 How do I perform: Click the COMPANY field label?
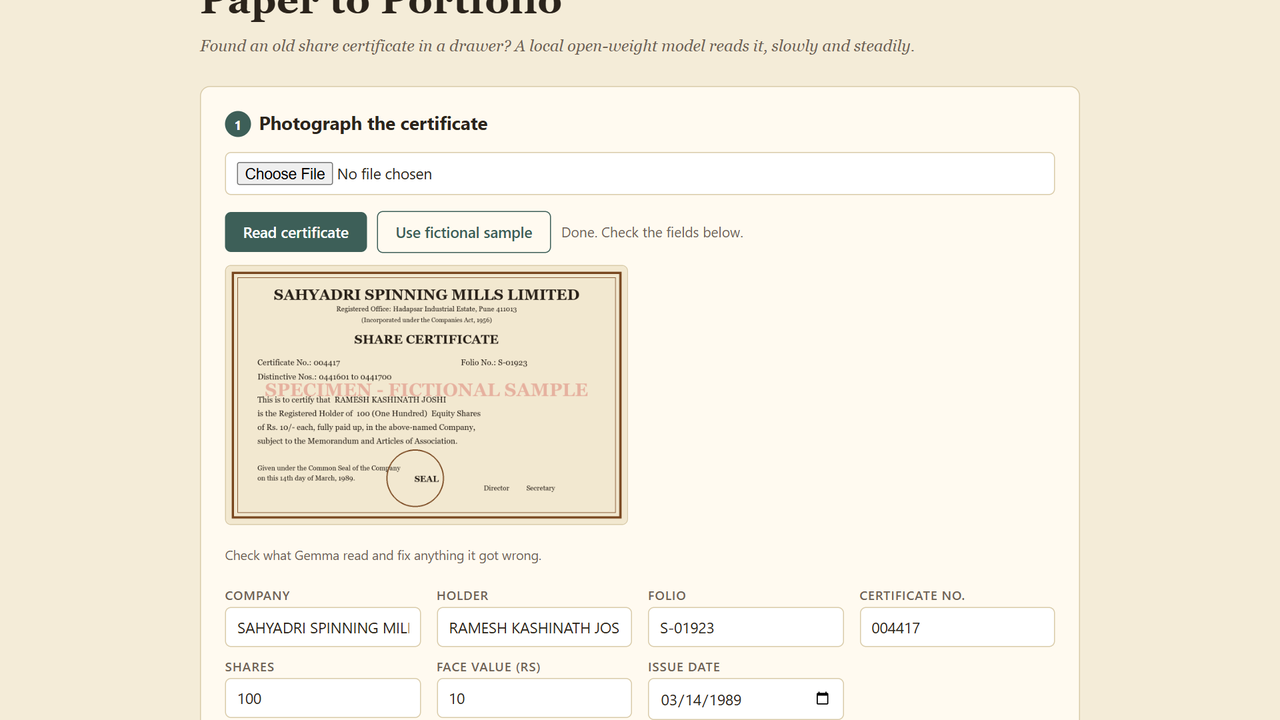point(257,595)
